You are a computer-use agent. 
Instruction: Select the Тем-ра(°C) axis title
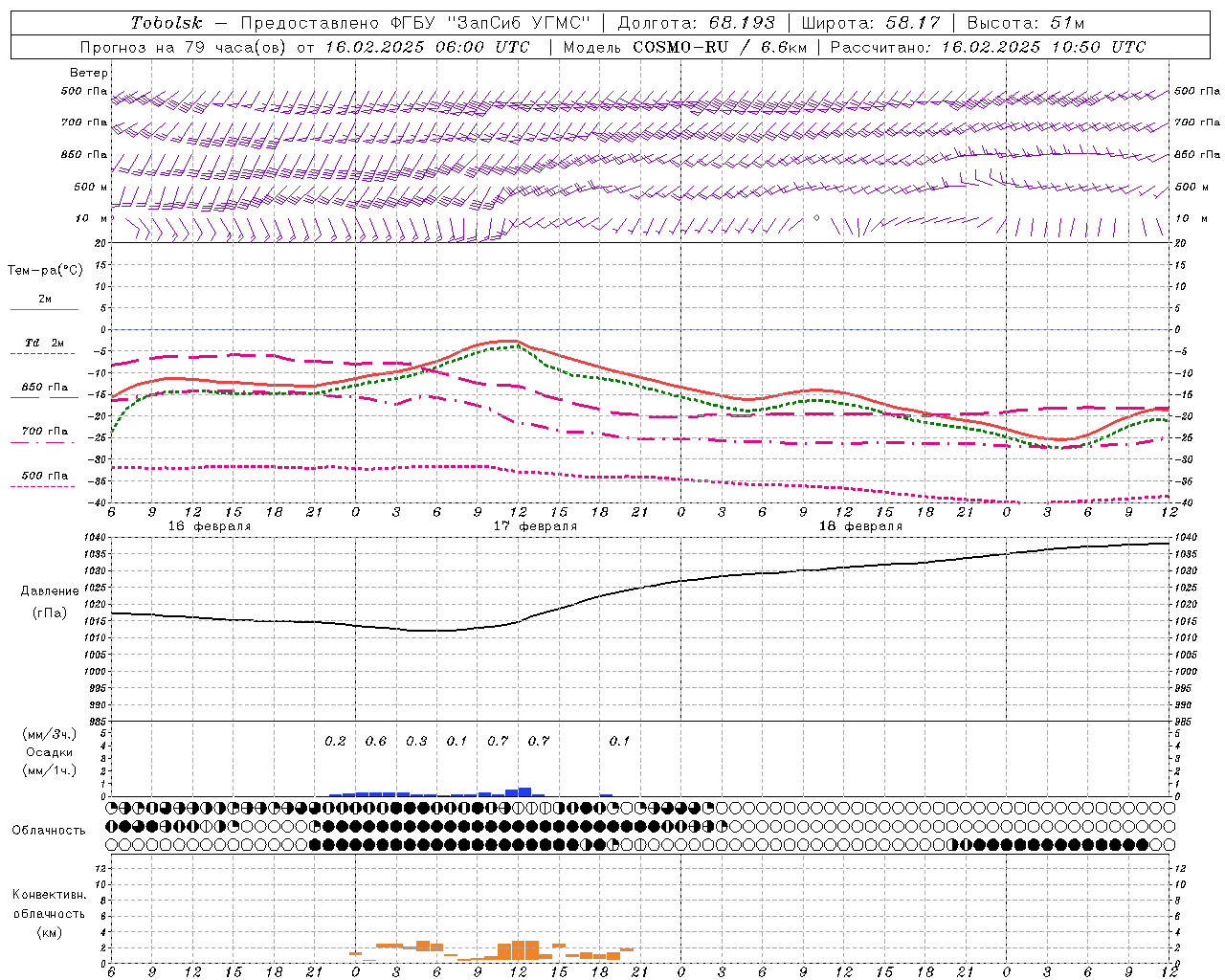tap(45, 271)
